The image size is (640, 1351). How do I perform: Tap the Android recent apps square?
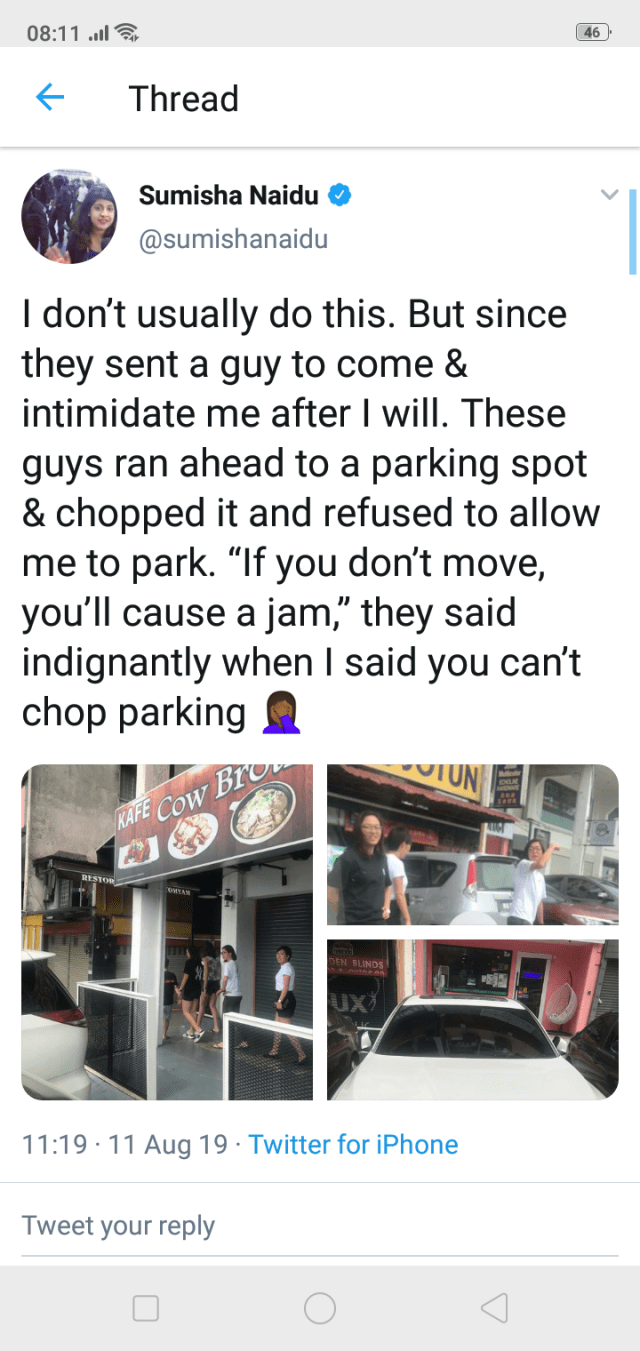[x=146, y=1308]
